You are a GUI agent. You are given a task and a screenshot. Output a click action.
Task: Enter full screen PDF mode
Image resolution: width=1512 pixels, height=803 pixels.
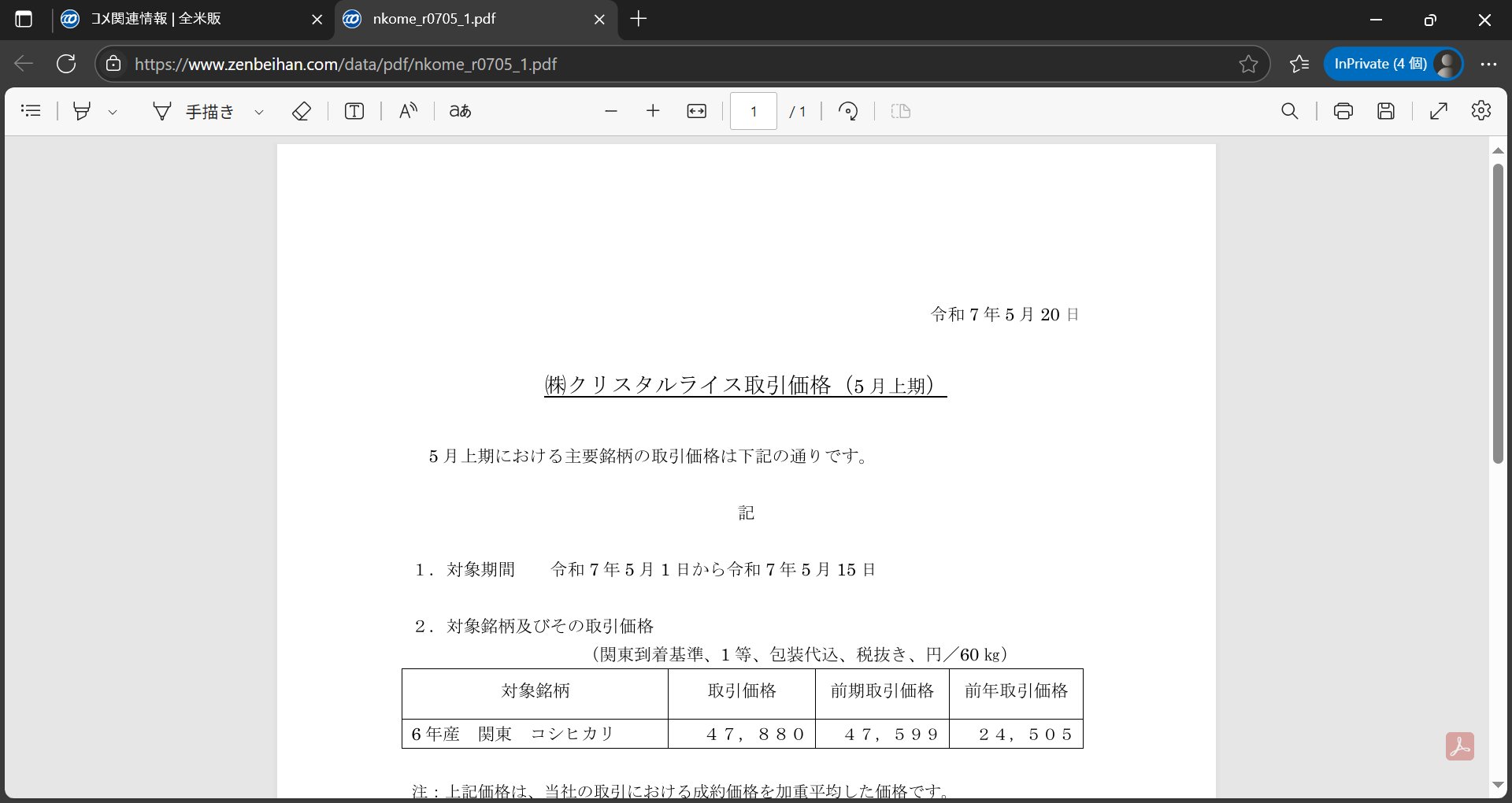pos(1439,111)
